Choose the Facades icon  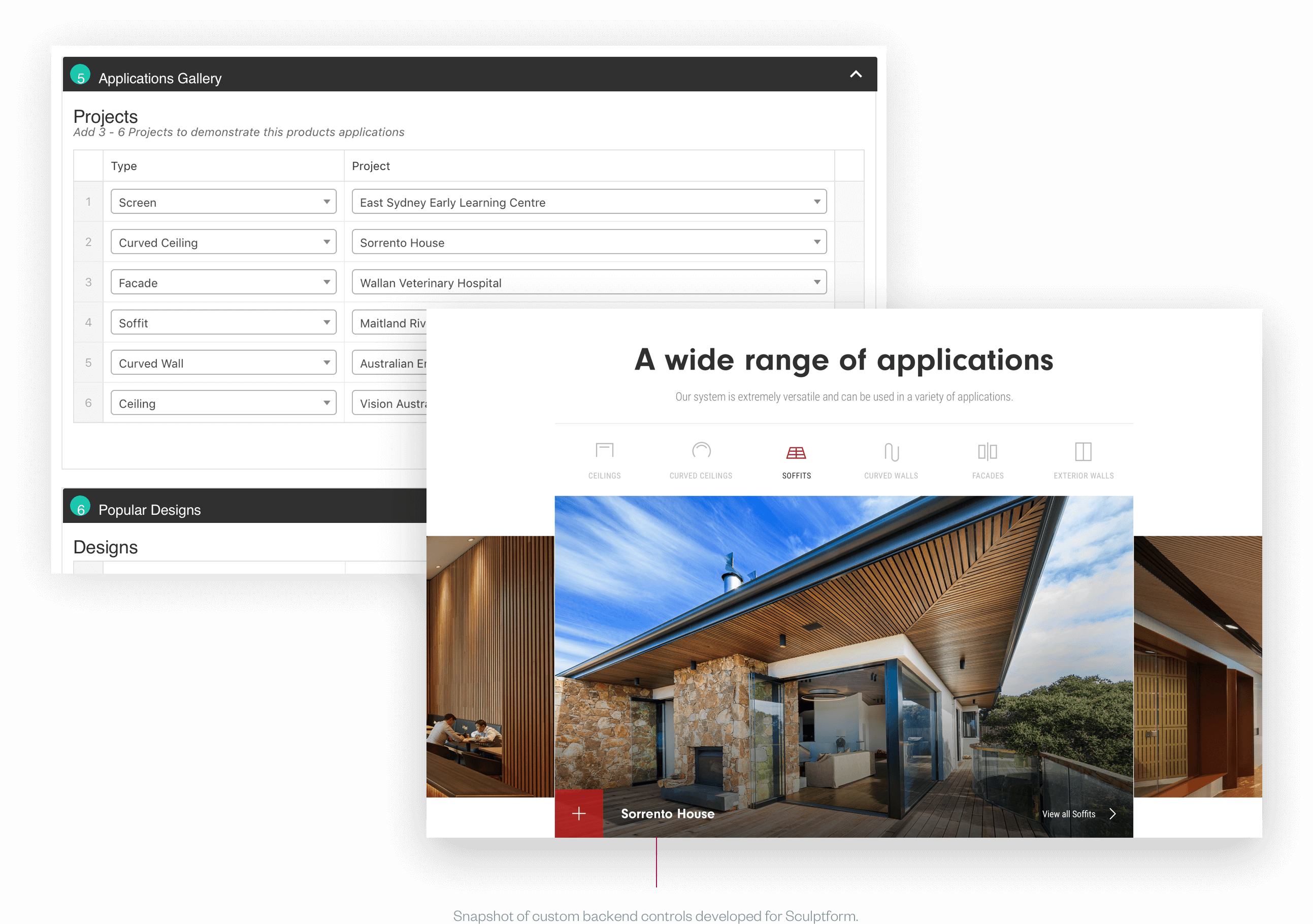(987, 452)
